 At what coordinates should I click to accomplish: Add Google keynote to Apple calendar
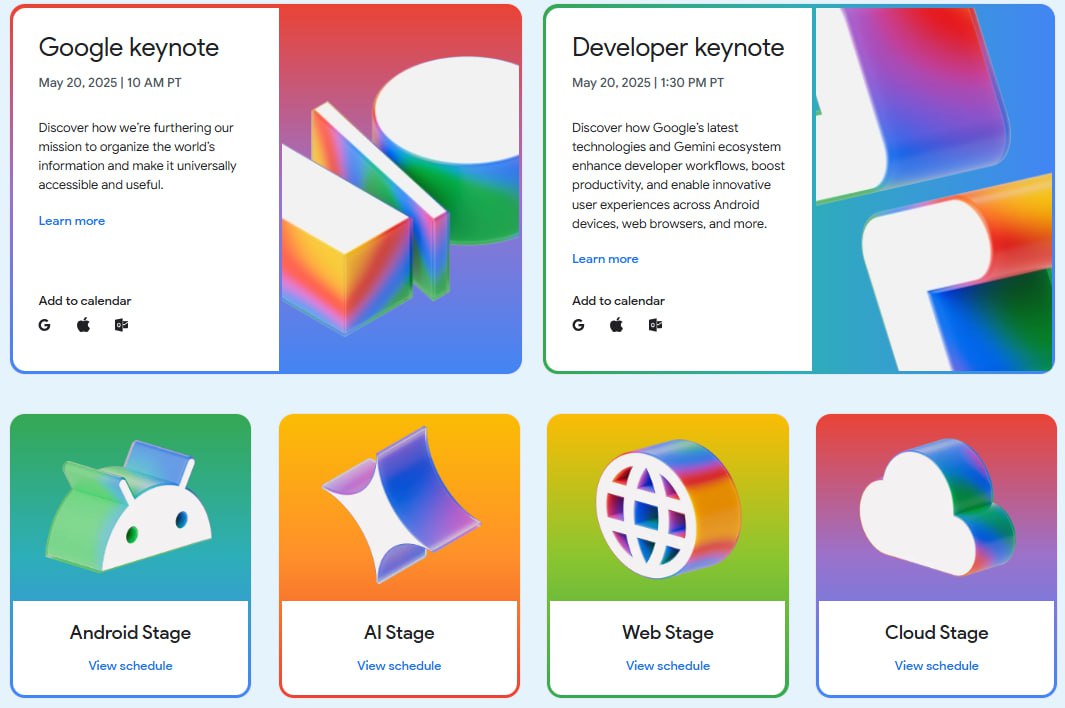pyautogui.click(x=83, y=325)
